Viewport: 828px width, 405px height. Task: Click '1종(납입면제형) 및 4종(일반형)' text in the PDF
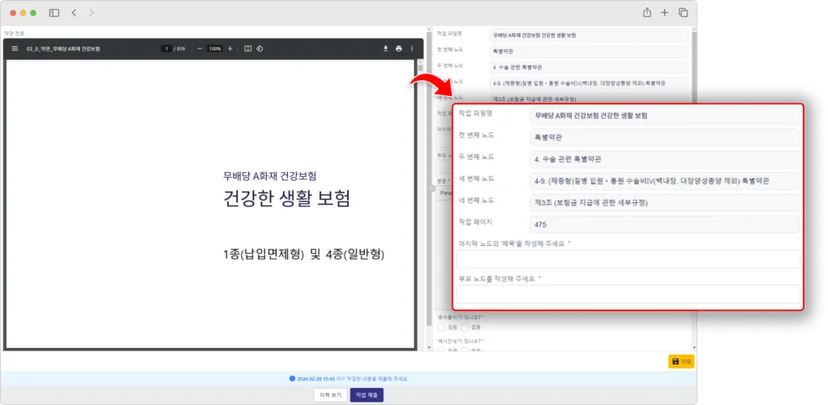click(304, 255)
